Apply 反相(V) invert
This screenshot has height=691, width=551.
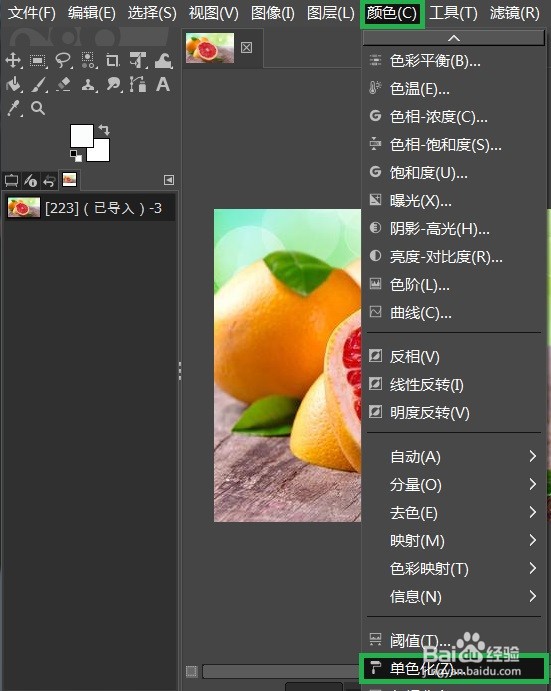click(454, 357)
